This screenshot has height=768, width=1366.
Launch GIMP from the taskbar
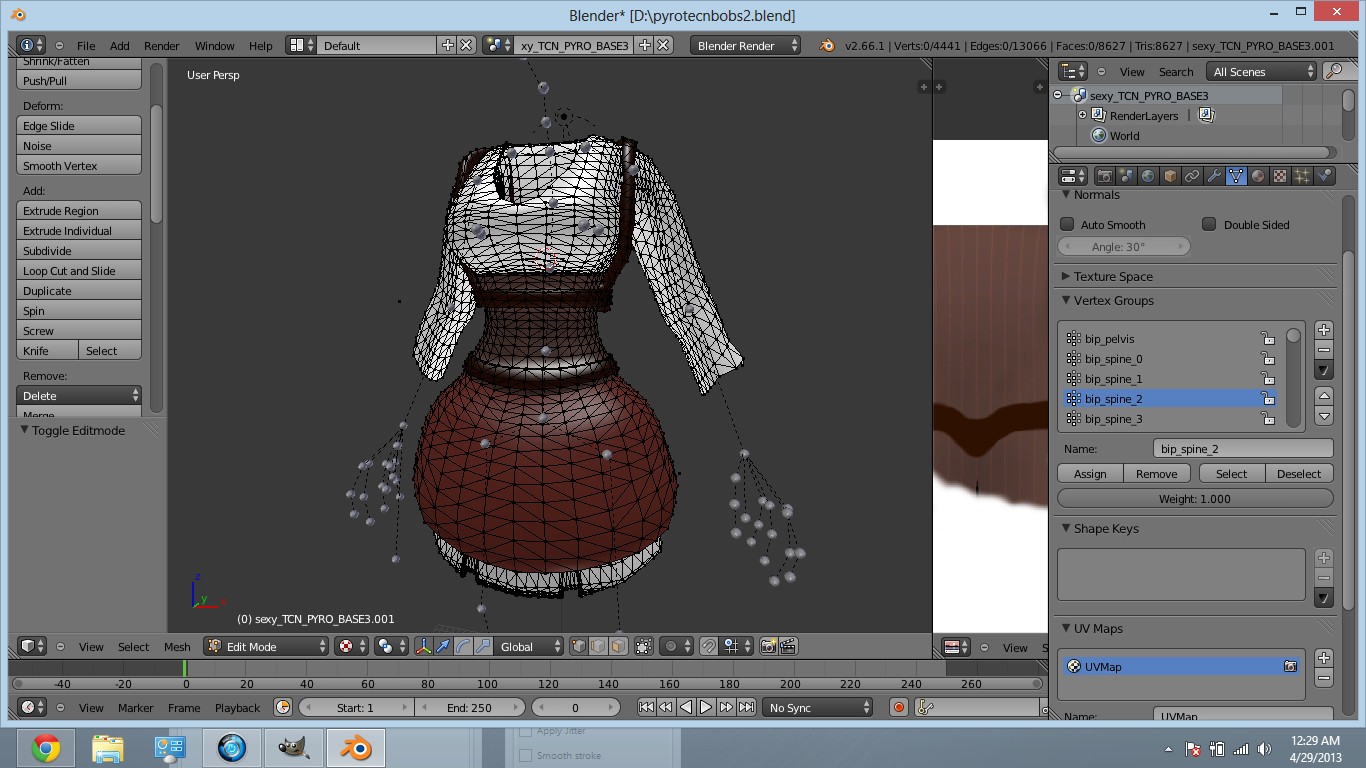[x=295, y=747]
